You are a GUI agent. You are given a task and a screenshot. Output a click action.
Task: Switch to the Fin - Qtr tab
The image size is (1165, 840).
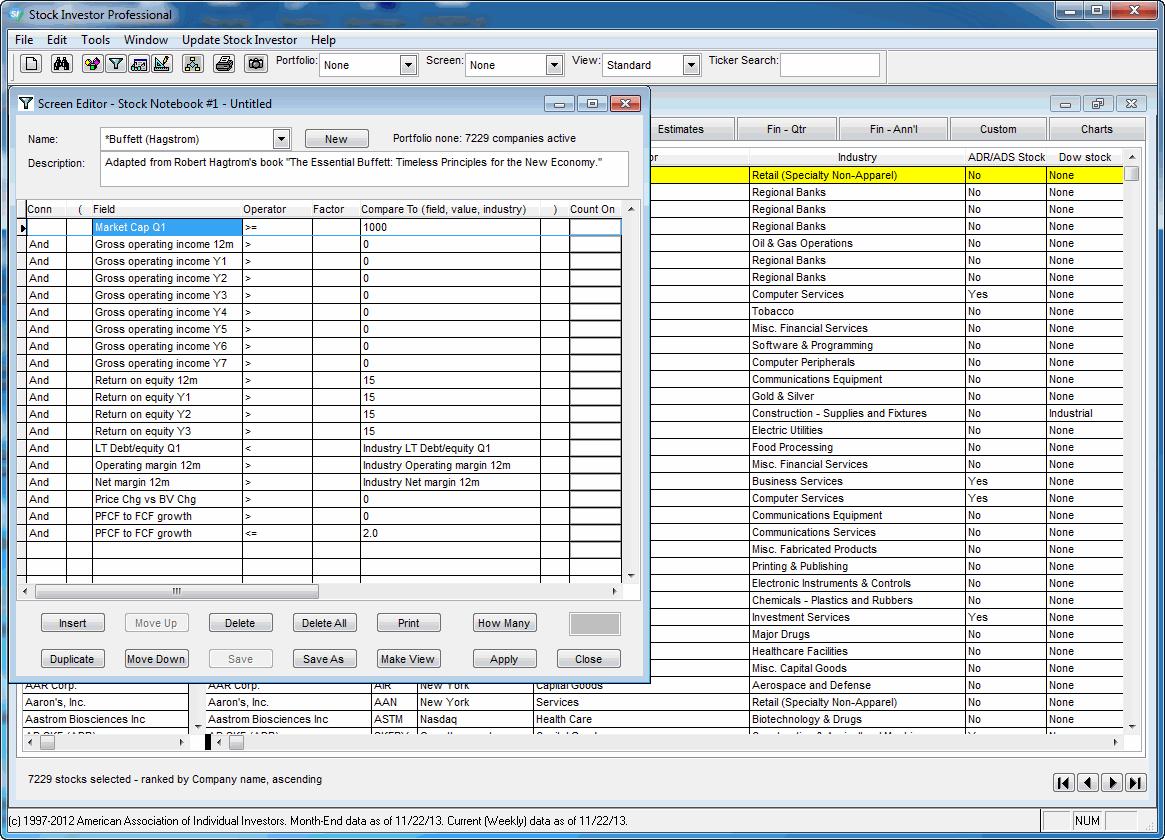pyautogui.click(x=786, y=128)
